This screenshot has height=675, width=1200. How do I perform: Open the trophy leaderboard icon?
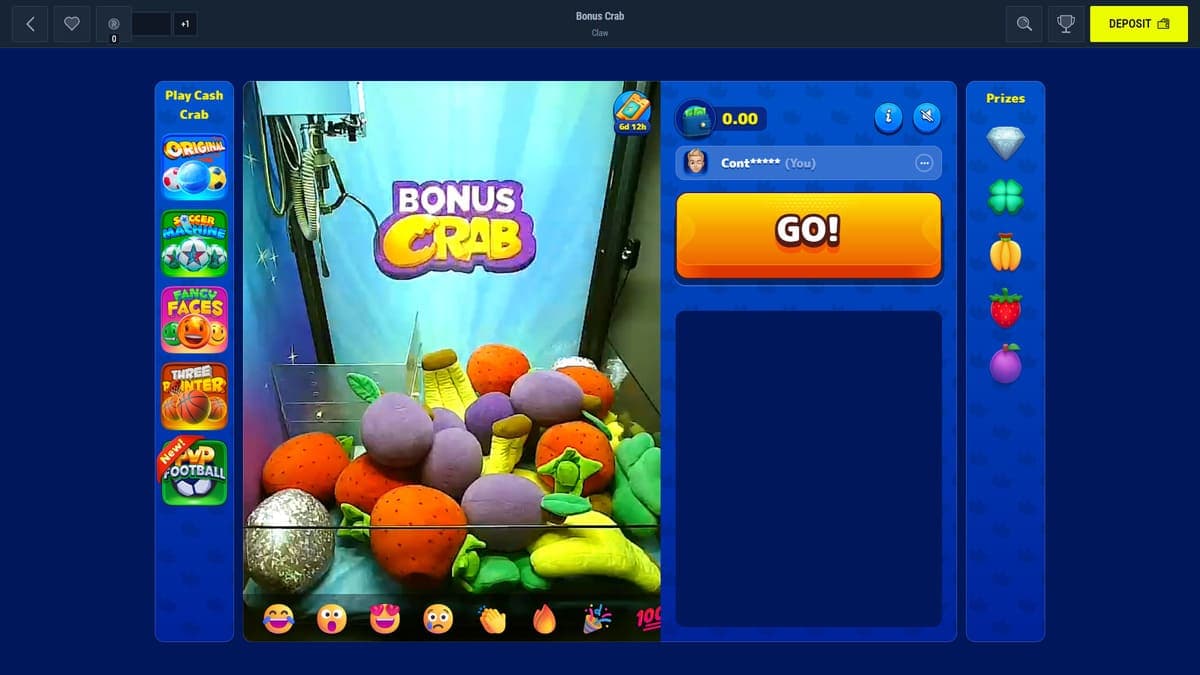point(1066,24)
